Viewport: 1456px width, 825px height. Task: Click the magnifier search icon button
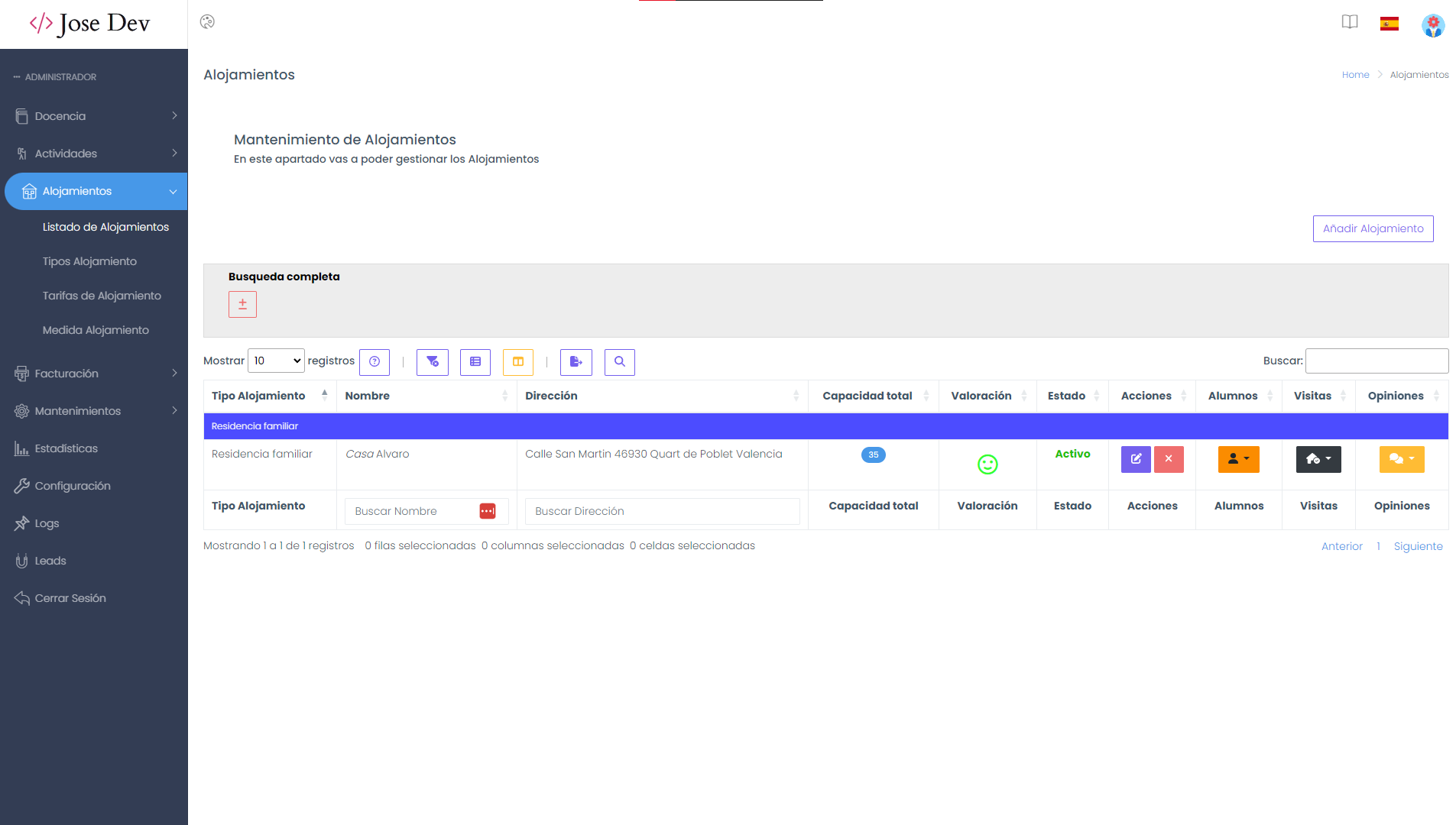click(x=619, y=362)
